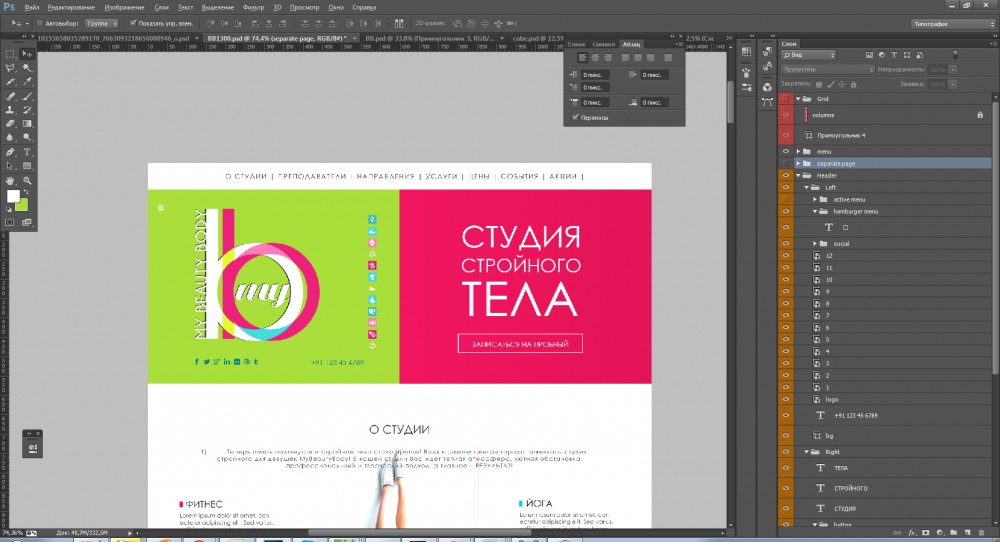Open the Изображение menu
Screen dimensions: 1000x542
point(124,7)
